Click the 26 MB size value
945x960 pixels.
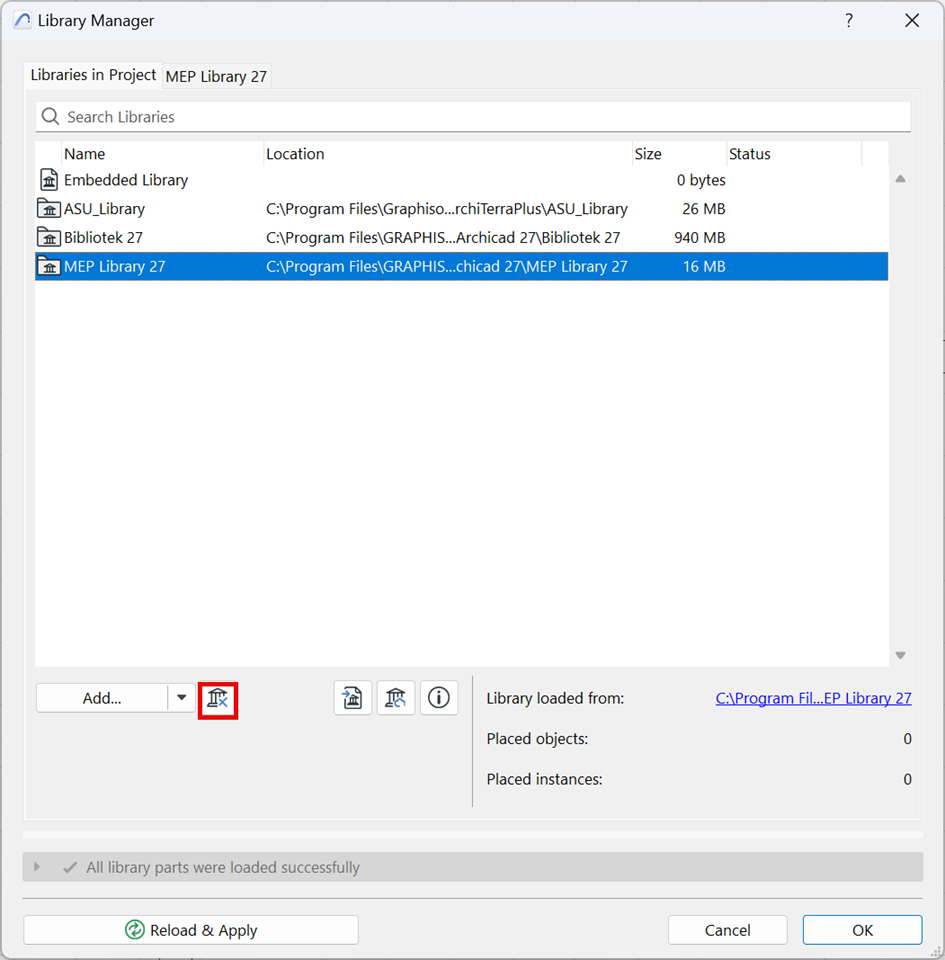[x=704, y=209]
